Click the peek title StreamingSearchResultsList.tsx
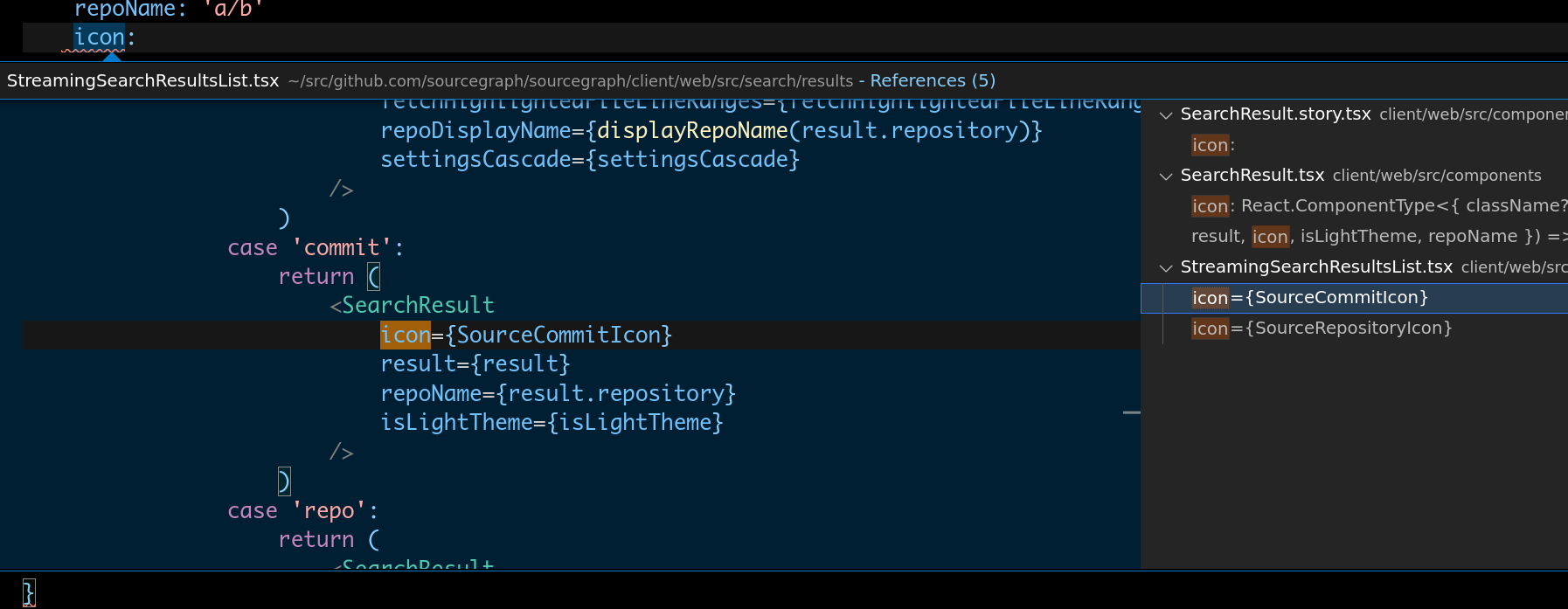The height and width of the screenshot is (609, 1568). [142, 81]
